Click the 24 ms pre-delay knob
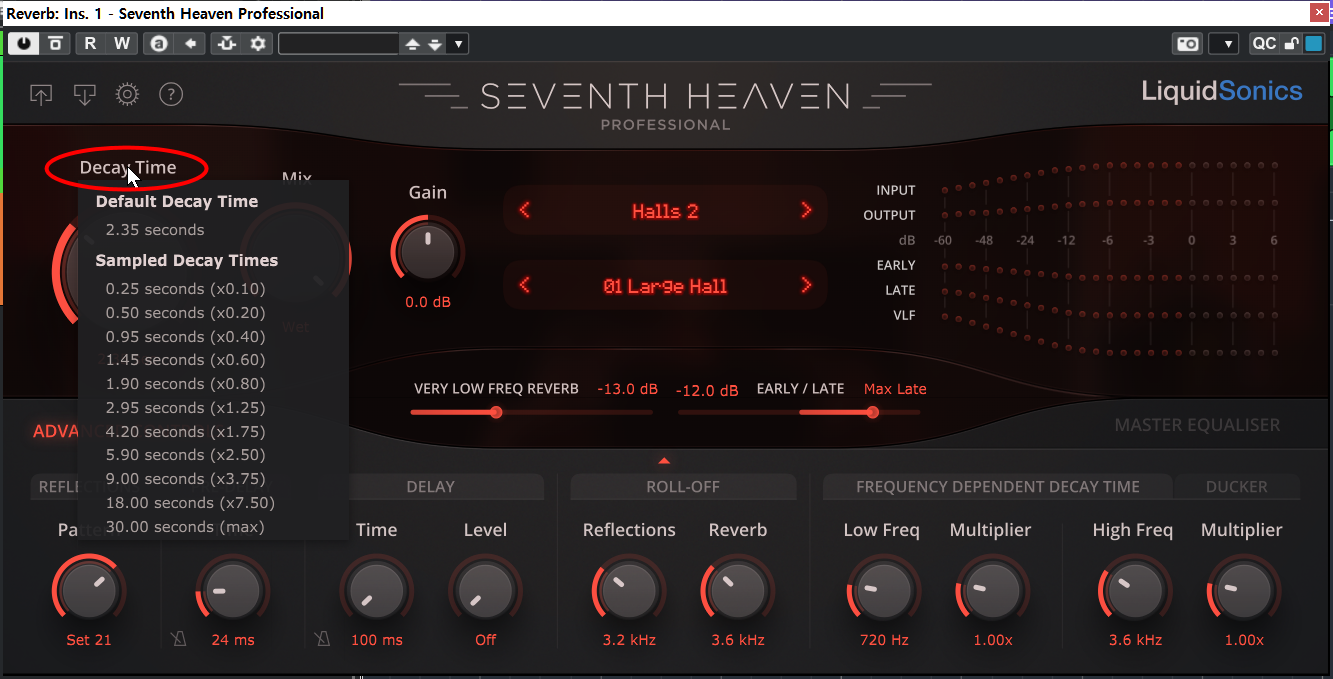The height and width of the screenshot is (679, 1333). point(232,591)
